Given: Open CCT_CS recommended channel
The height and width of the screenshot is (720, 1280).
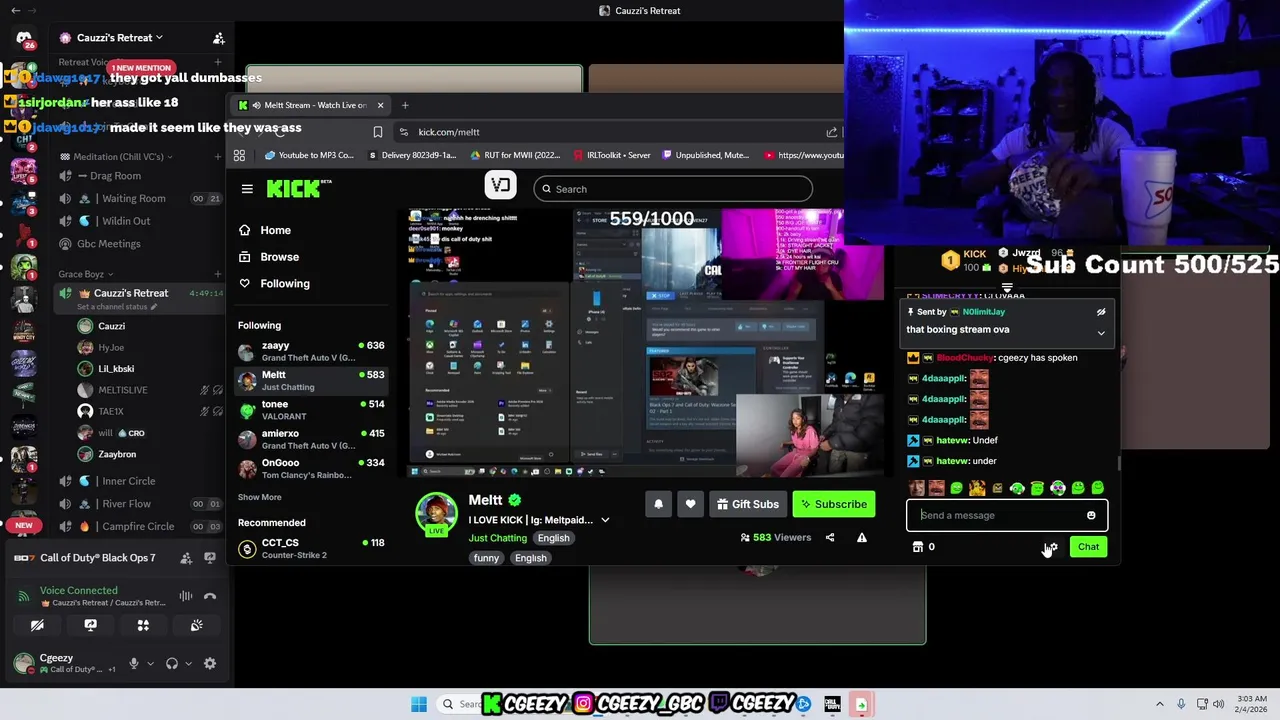Looking at the screenshot, I should pos(311,548).
